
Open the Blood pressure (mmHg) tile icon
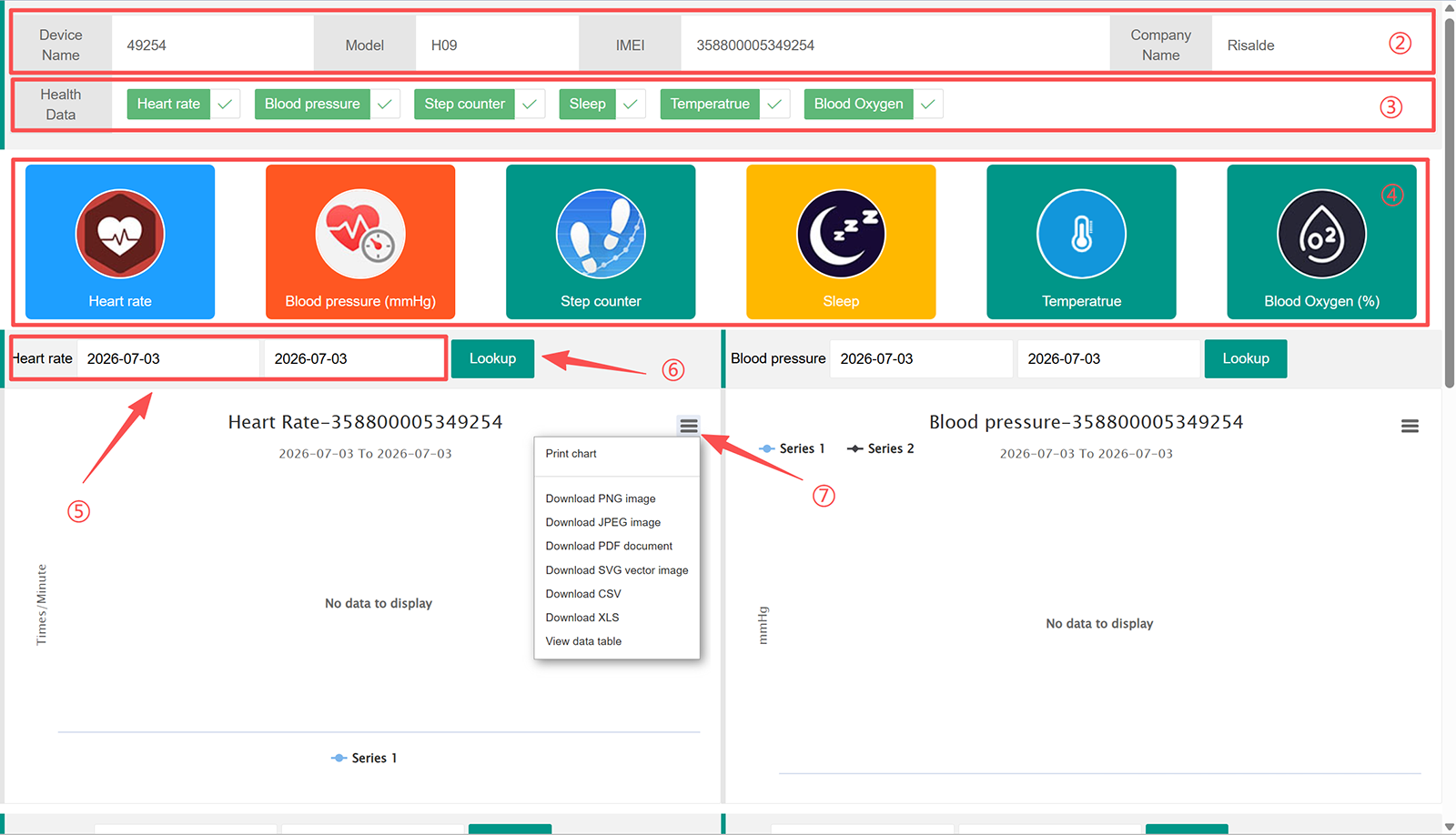point(360,234)
